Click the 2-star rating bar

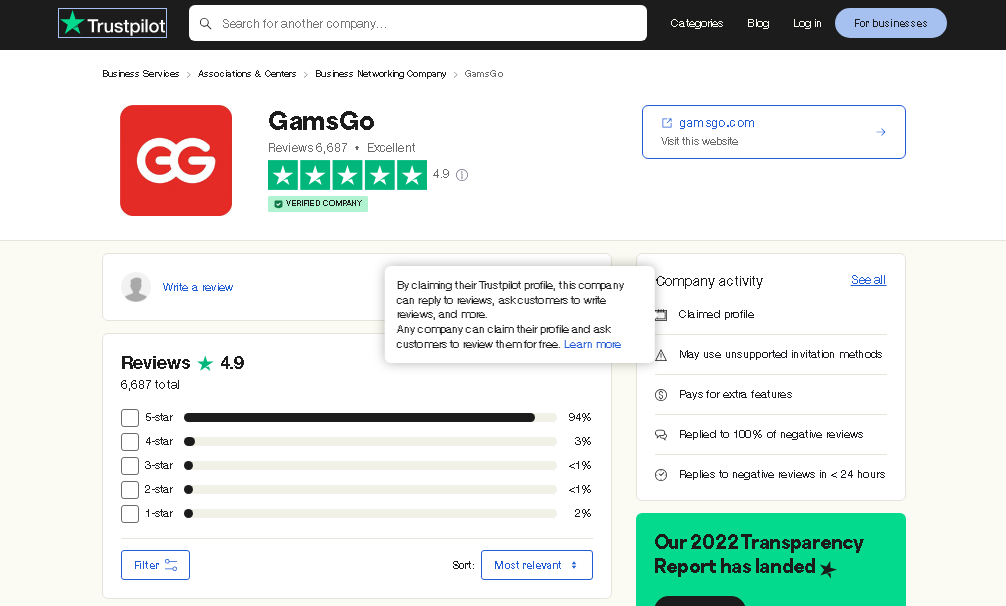tap(370, 489)
